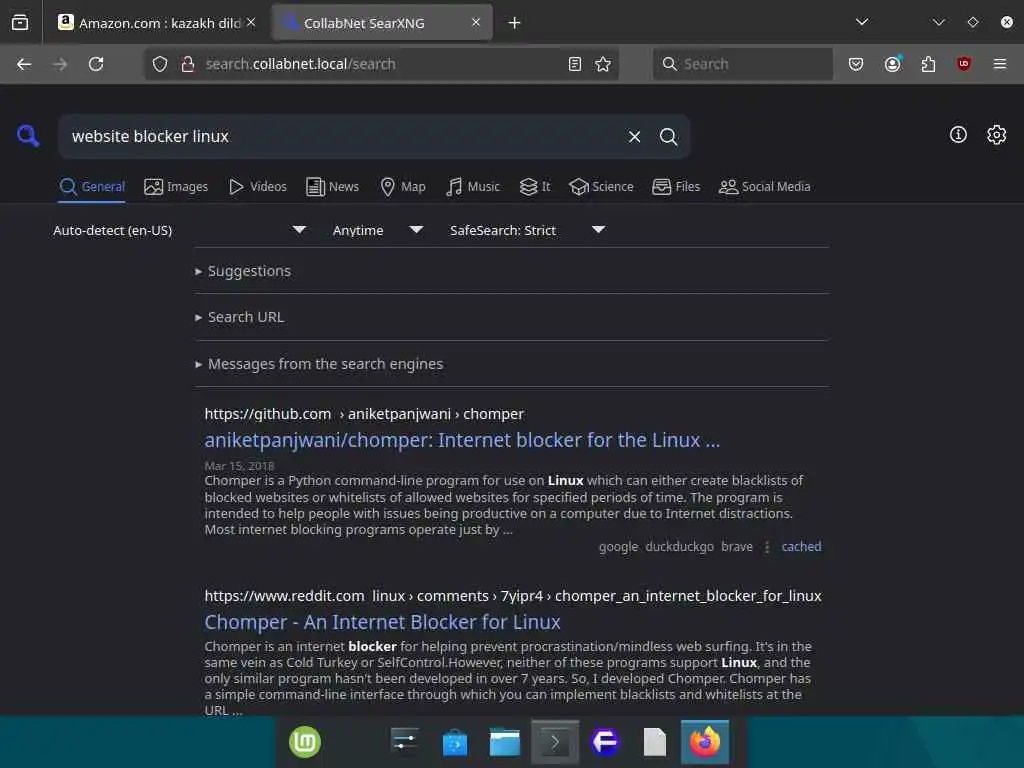The image size is (1024, 768).
Task: Open extensions puzzle icon
Action: pyautogui.click(x=929, y=64)
